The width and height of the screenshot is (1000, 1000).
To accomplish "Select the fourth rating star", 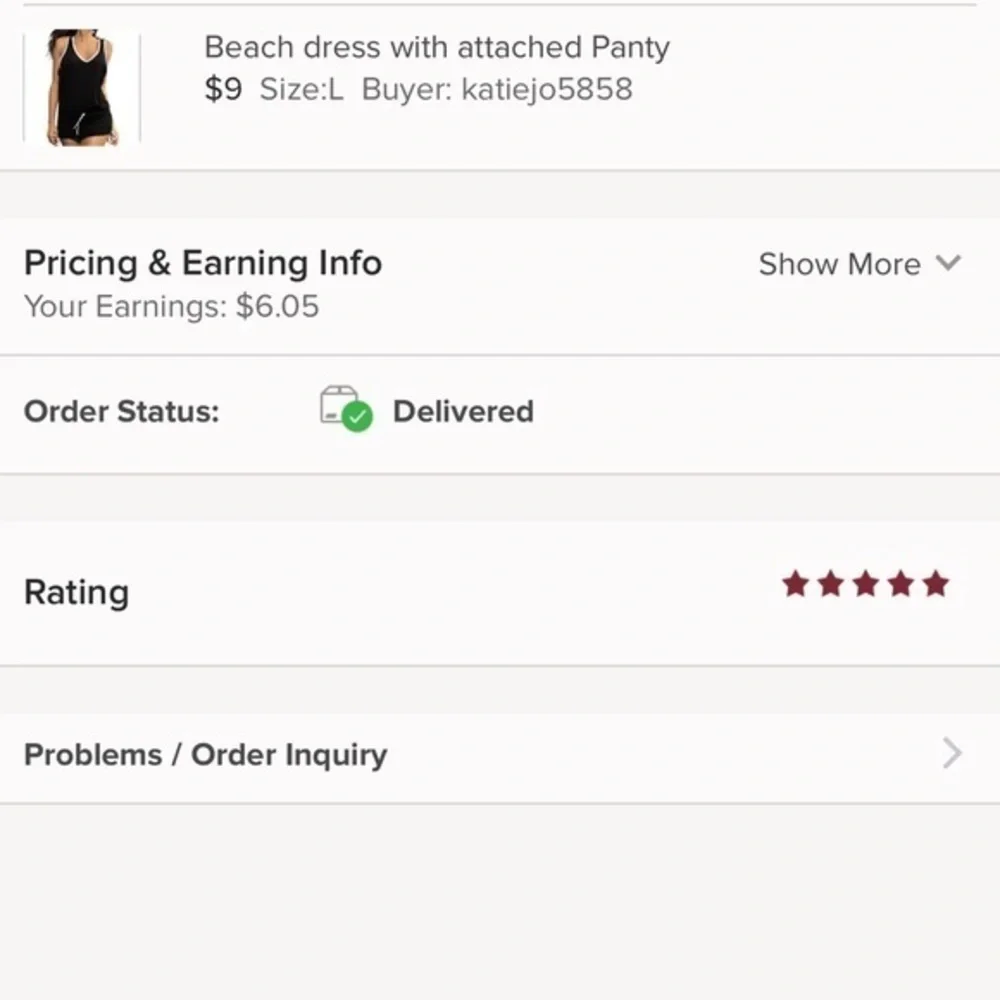I will point(902,584).
